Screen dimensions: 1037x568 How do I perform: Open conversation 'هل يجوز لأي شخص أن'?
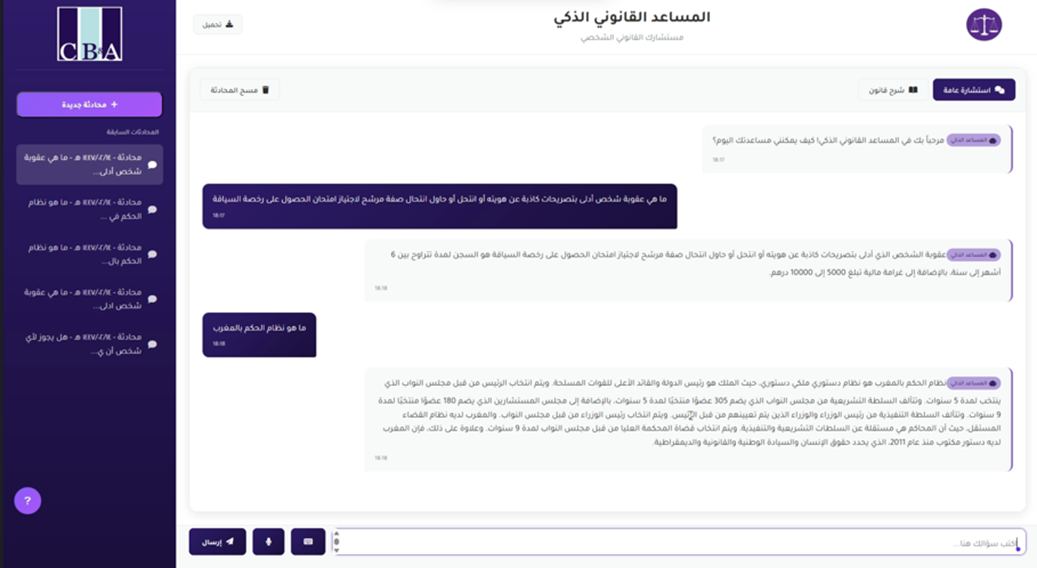coord(89,345)
